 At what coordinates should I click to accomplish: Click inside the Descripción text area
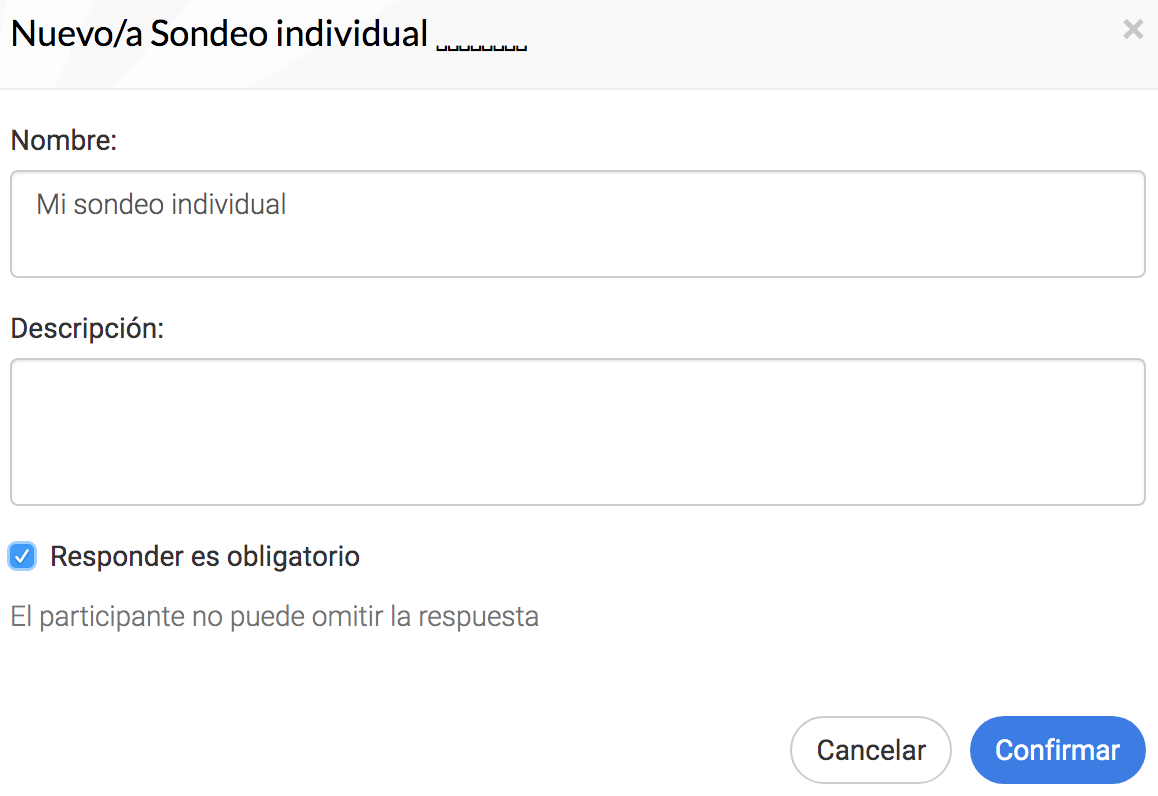pos(578,432)
